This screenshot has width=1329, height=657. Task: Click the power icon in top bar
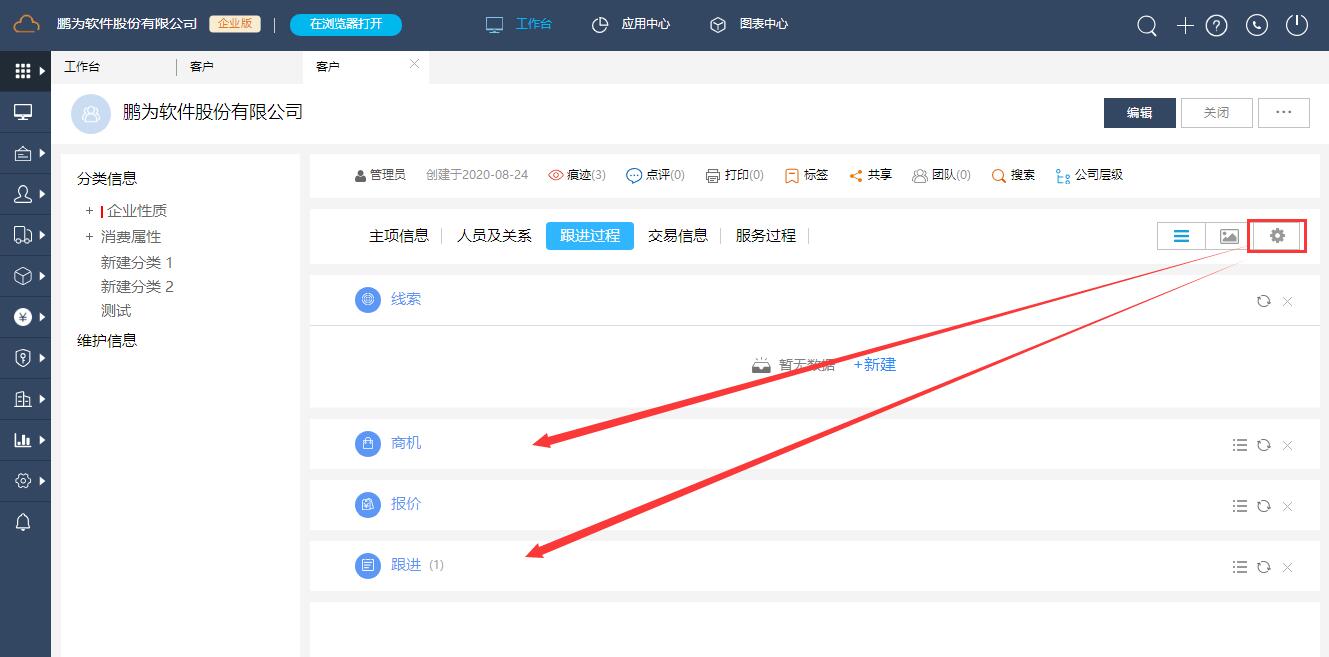click(x=1297, y=26)
